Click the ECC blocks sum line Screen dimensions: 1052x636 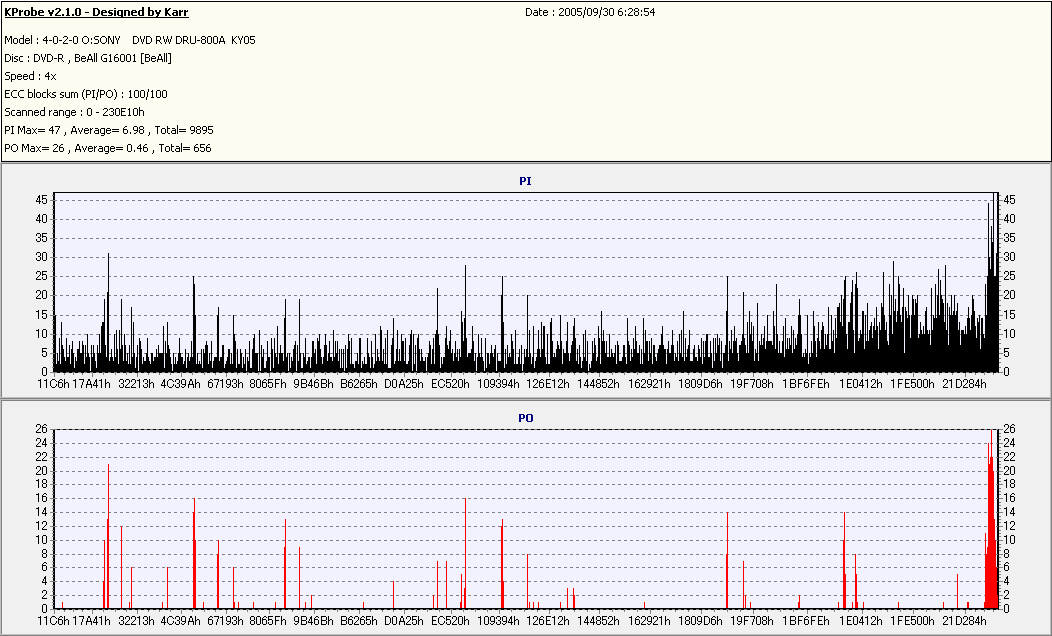(86, 95)
